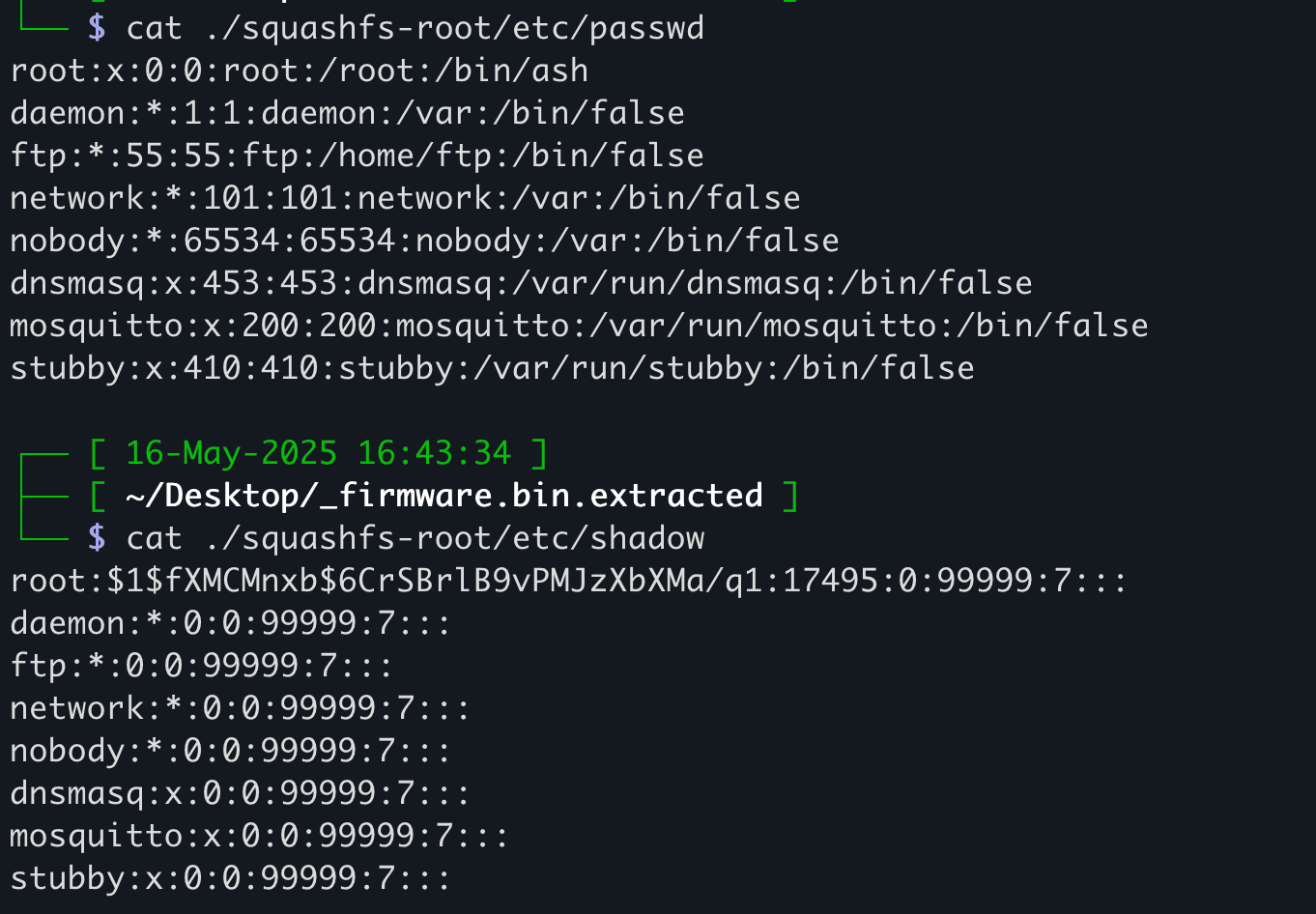Viewport: 1316px width, 914px height.
Task: Click the dnsmasq:x:0:0:99999 shadow line
Action: 241,793
